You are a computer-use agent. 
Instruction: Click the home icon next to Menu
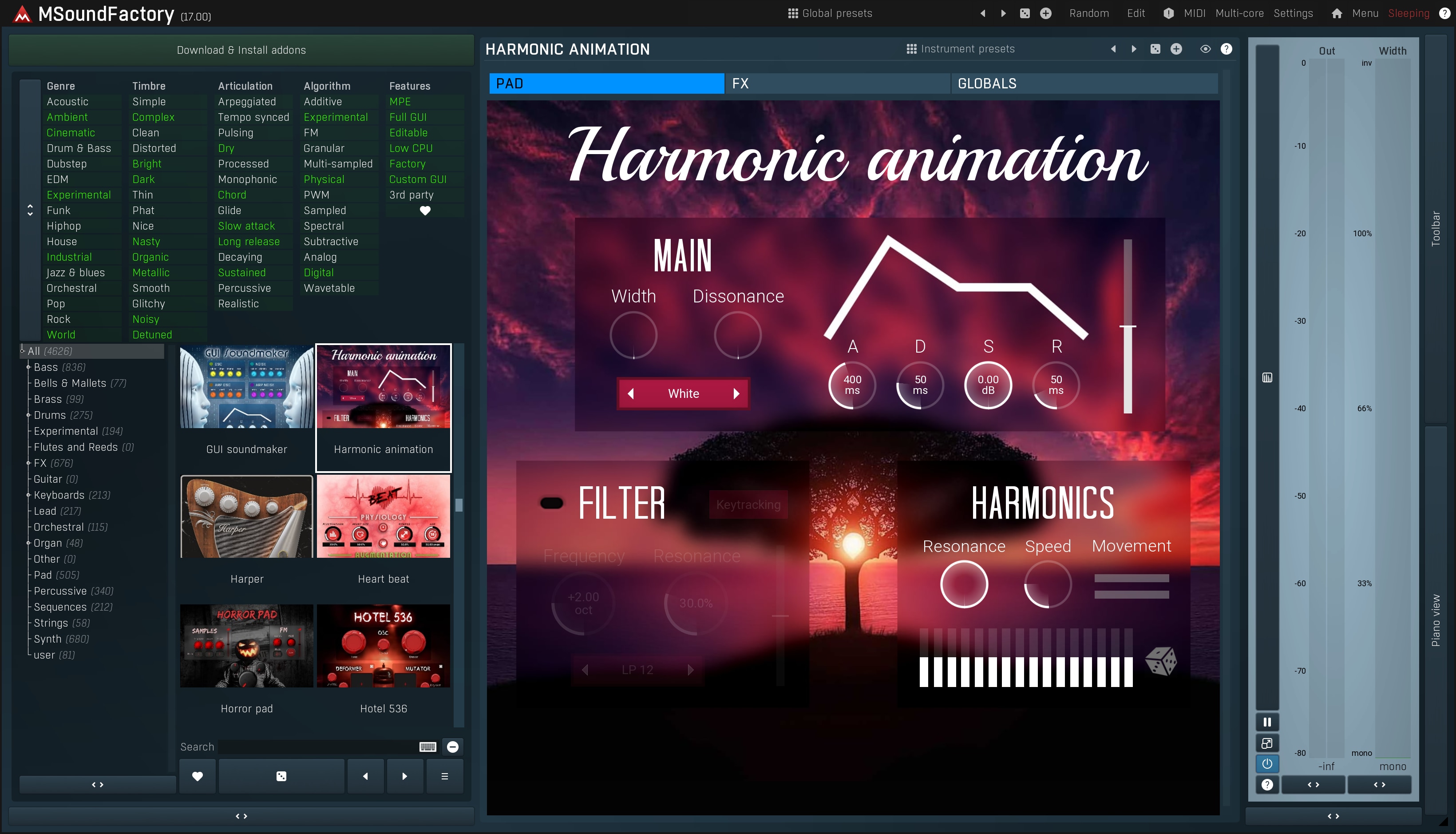tap(1336, 13)
